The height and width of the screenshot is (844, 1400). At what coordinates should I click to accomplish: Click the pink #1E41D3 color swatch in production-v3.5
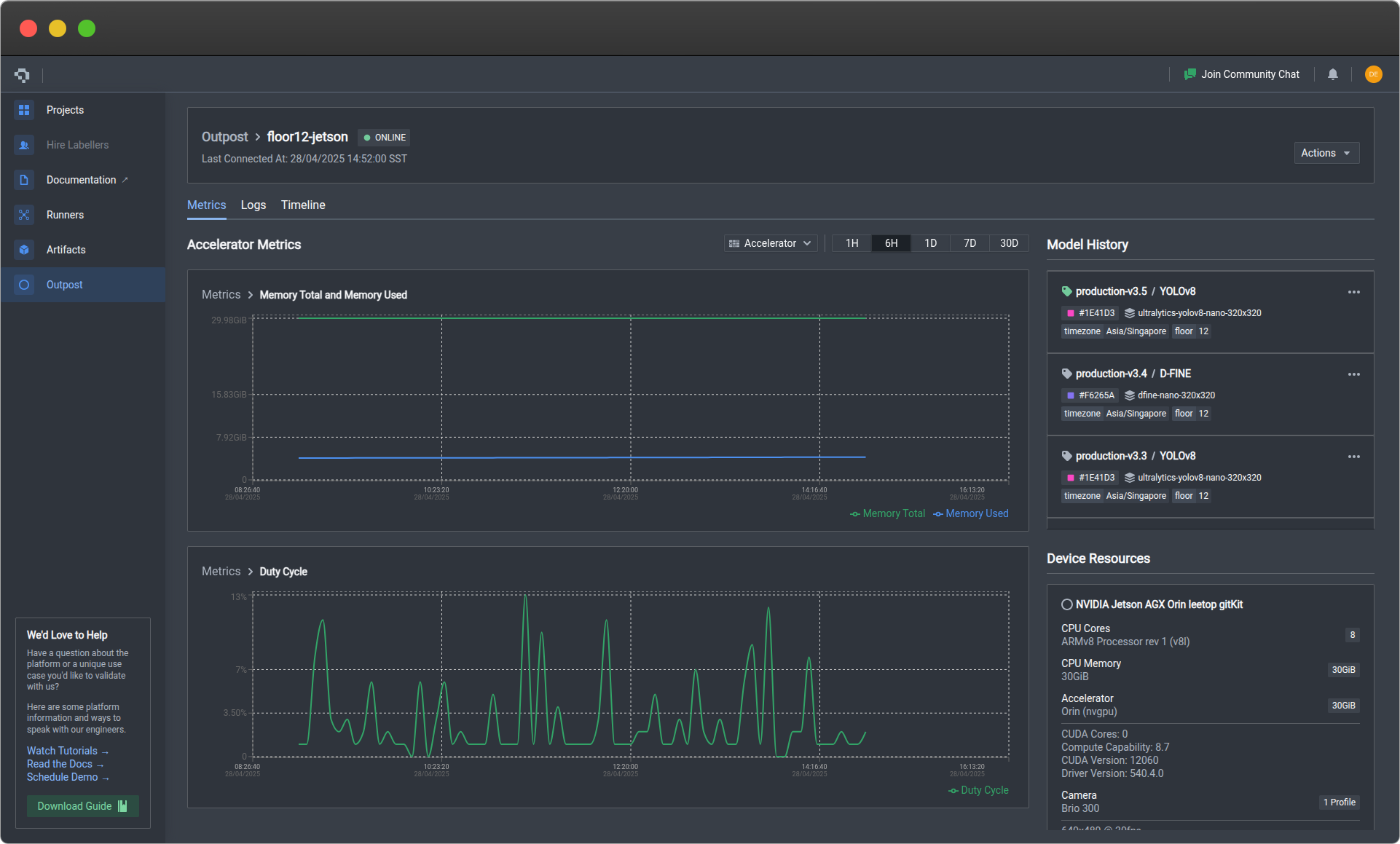pos(1070,313)
